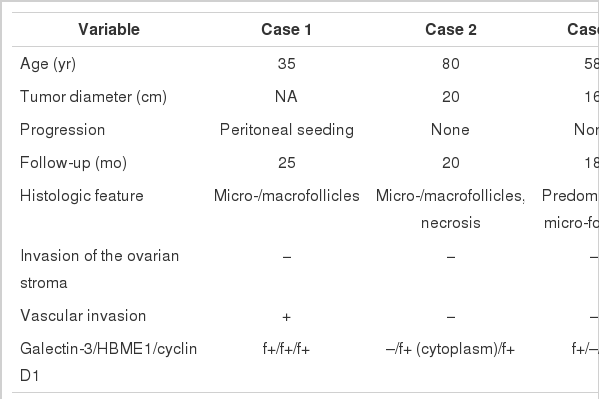Select the Progression row label
The height and width of the screenshot is (399, 599).
(62, 130)
